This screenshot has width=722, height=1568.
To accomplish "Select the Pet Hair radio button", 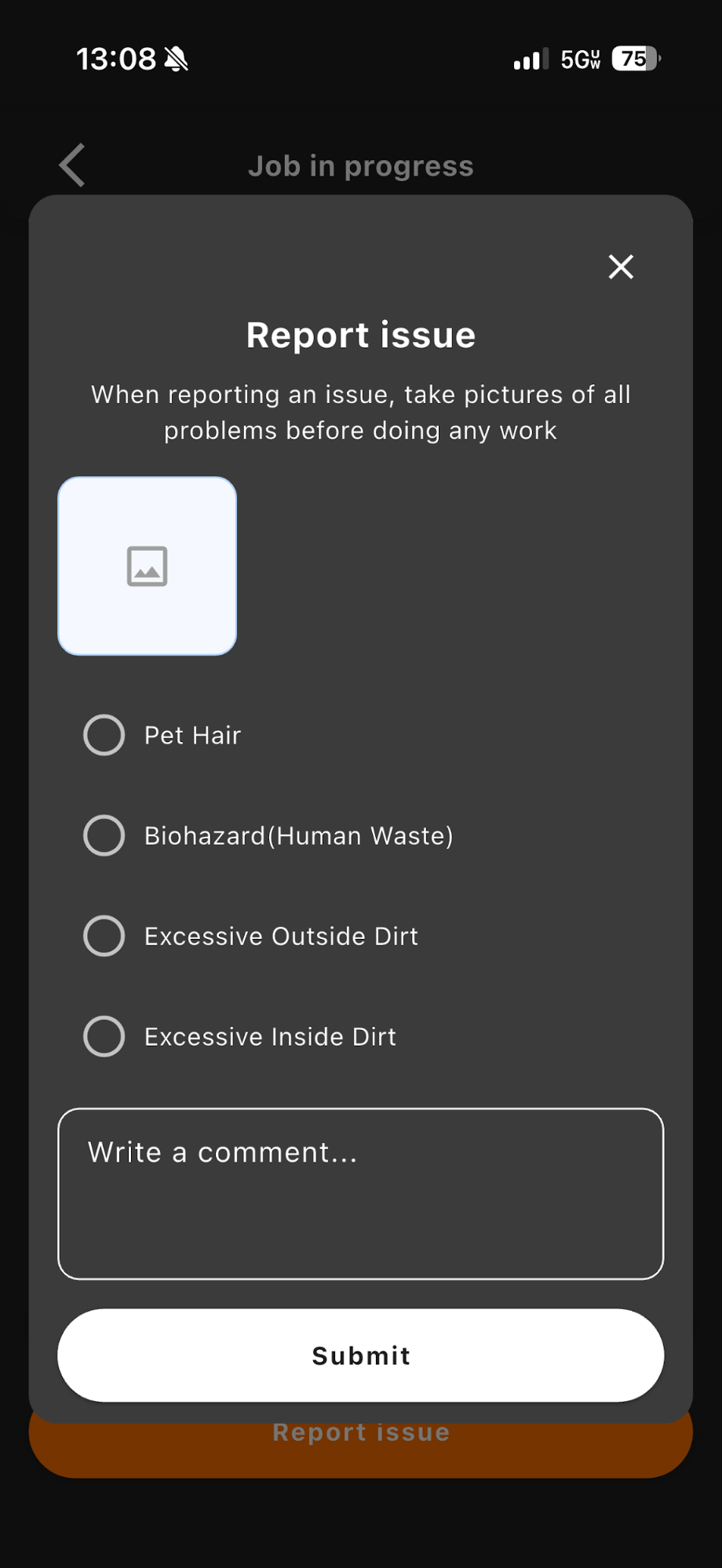I will [x=103, y=735].
